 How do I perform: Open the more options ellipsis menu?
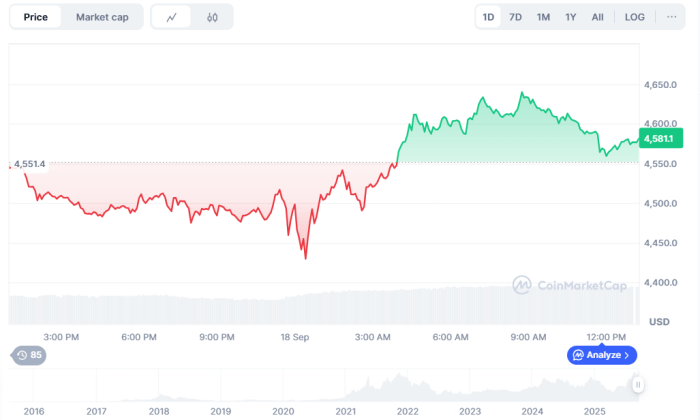pyautogui.click(x=670, y=17)
